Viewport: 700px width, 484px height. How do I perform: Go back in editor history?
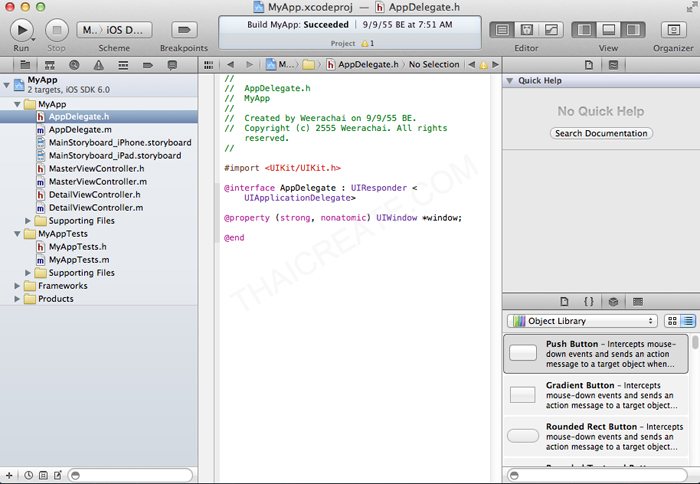pos(230,65)
